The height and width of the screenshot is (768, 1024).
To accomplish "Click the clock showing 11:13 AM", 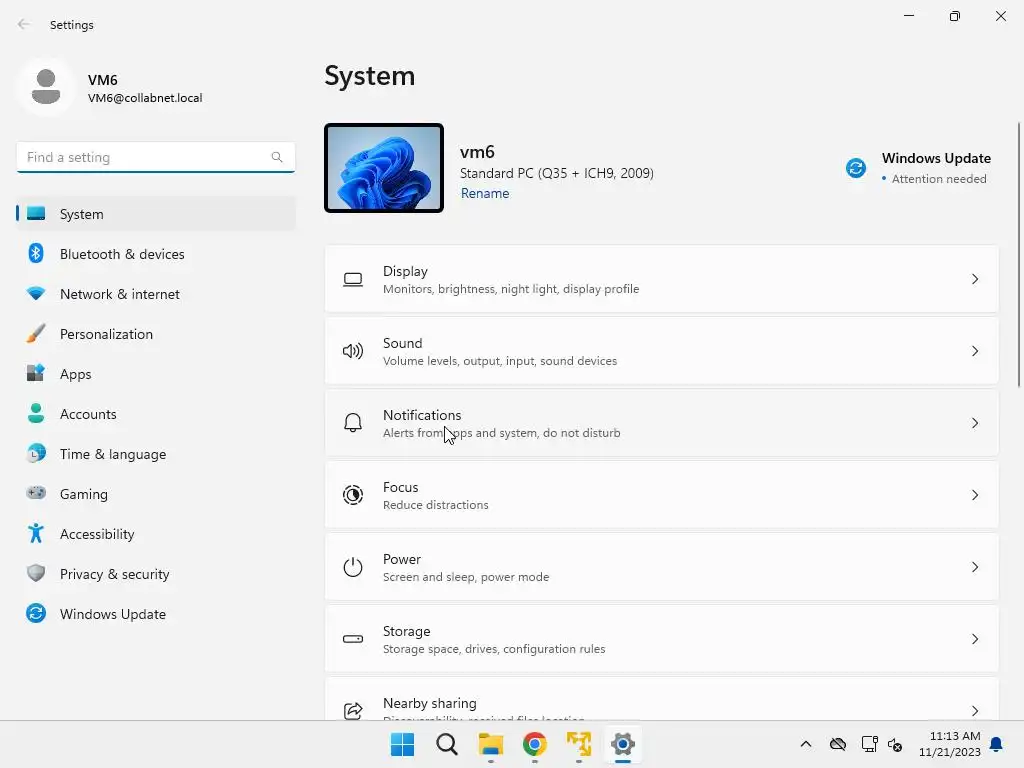I will tap(954, 736).
